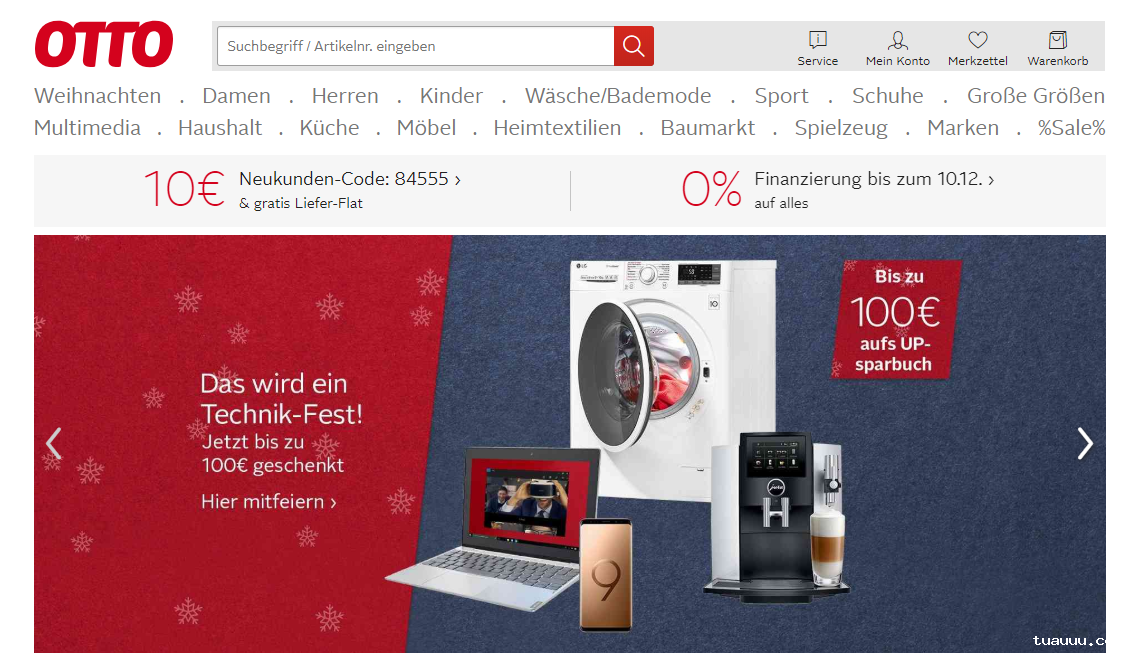1123x657 pixels.
Task: Open the Service icon
Action: [817, 39]
